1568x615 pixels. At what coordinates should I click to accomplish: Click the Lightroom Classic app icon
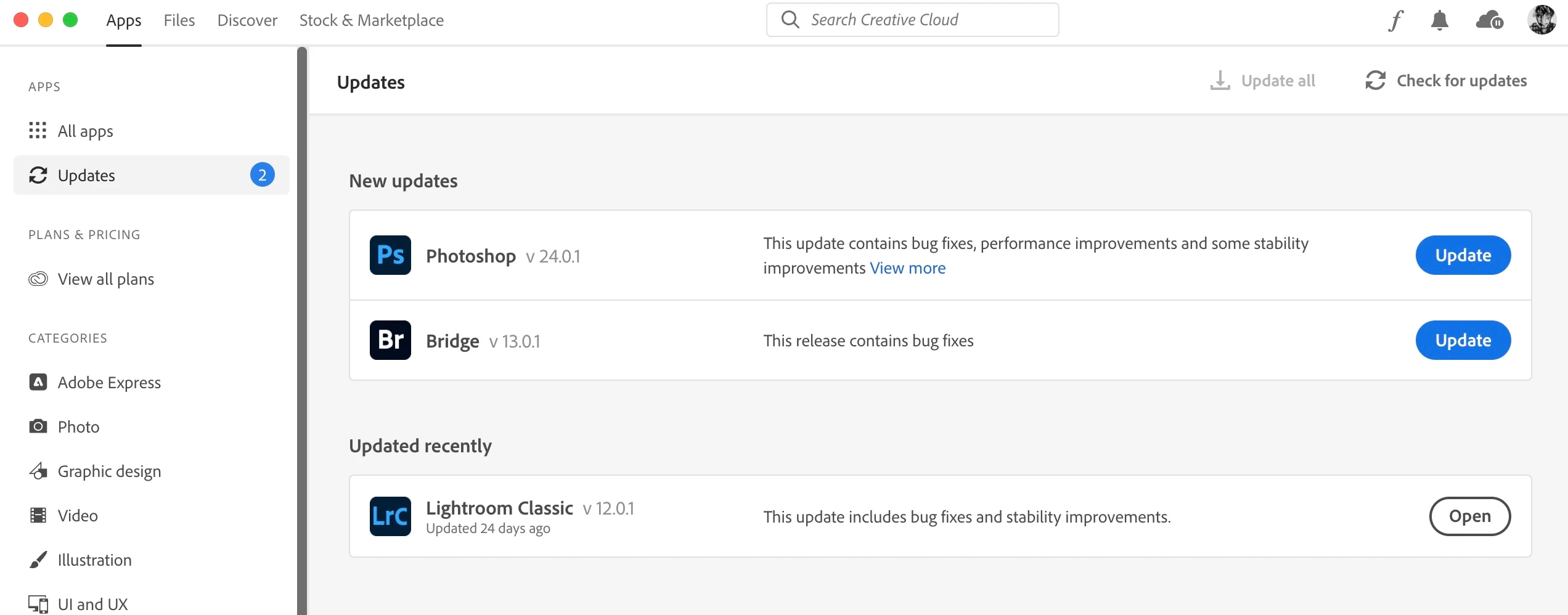point(390,516)
